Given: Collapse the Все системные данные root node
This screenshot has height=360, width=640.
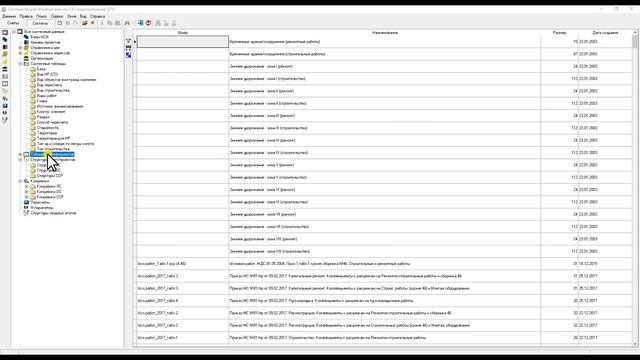Looking at the screenshot, I should coord(14,31).
